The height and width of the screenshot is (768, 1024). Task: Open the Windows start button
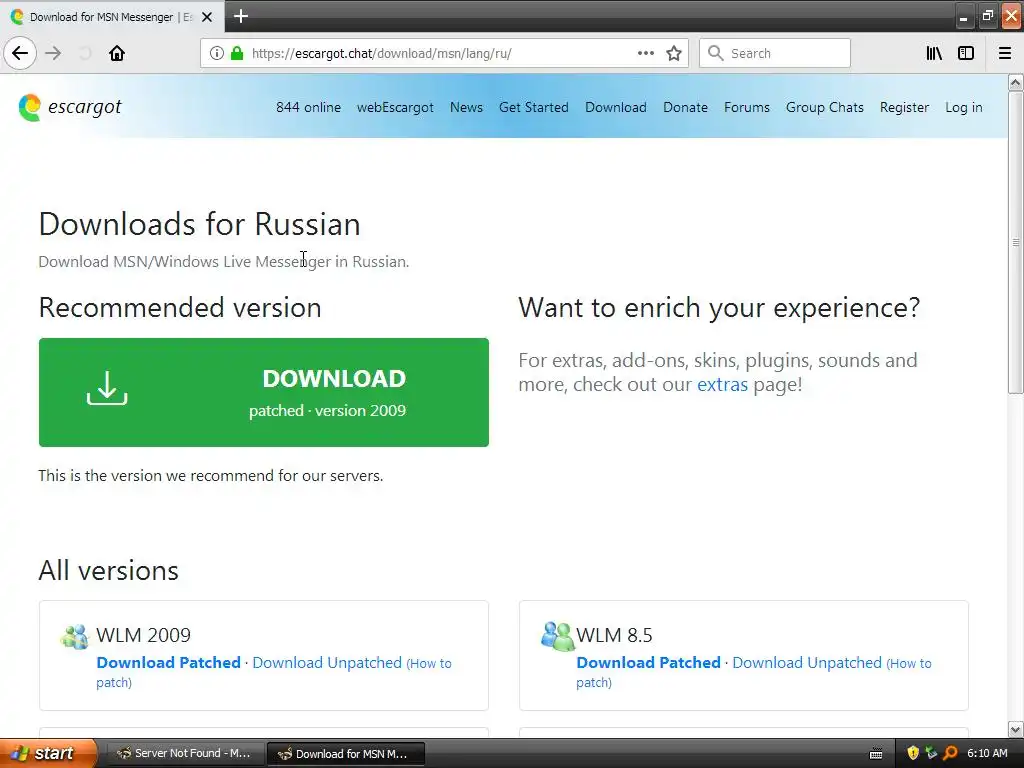pyautogui.click(x=47, y=753)
